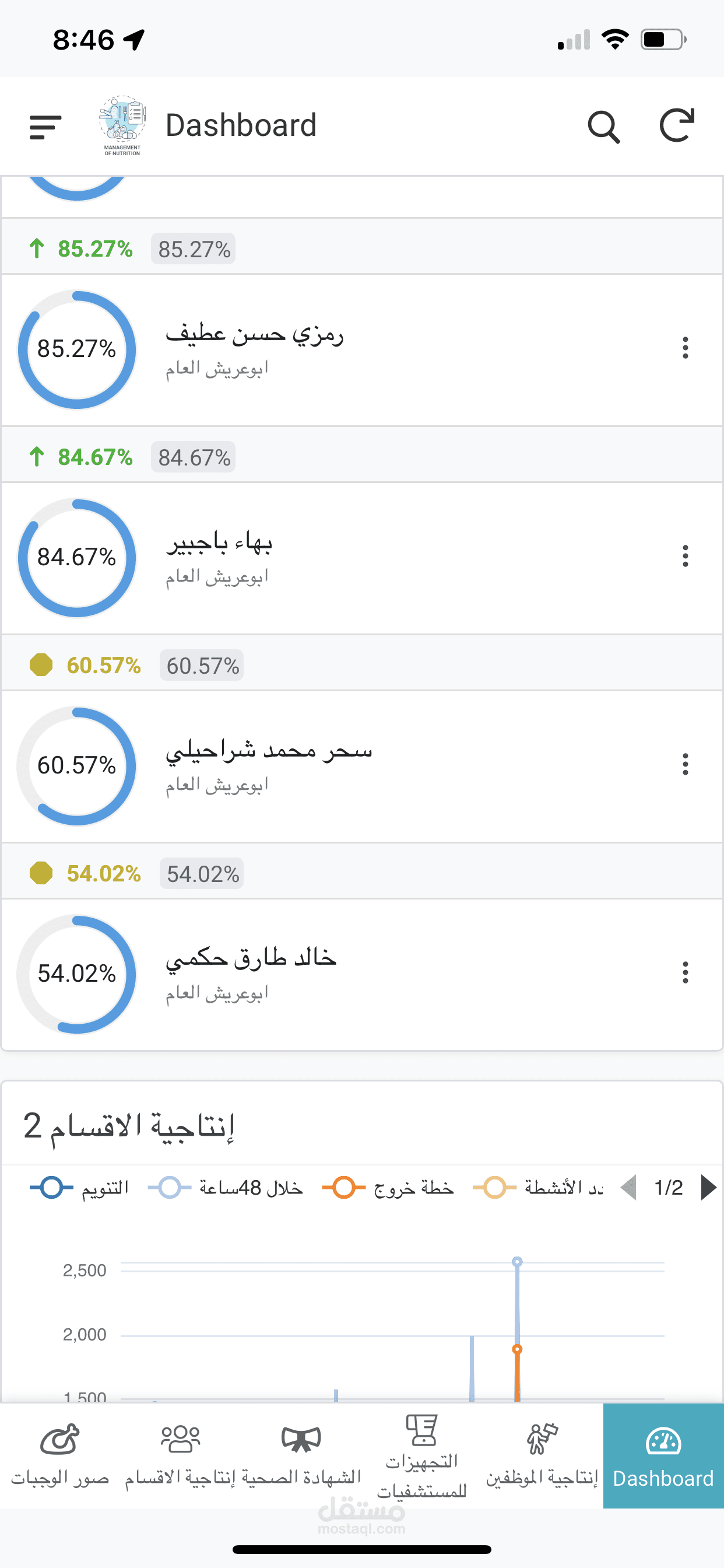Open options menu for سحر محمد شراحيلي

point(685,764)
